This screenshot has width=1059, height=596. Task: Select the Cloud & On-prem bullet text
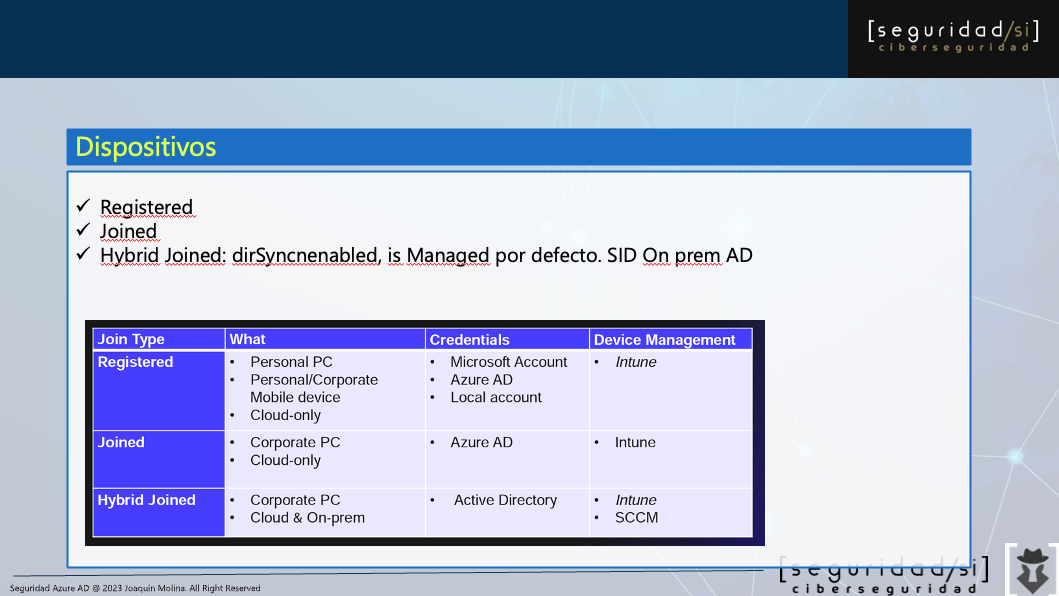click(307, 518)
